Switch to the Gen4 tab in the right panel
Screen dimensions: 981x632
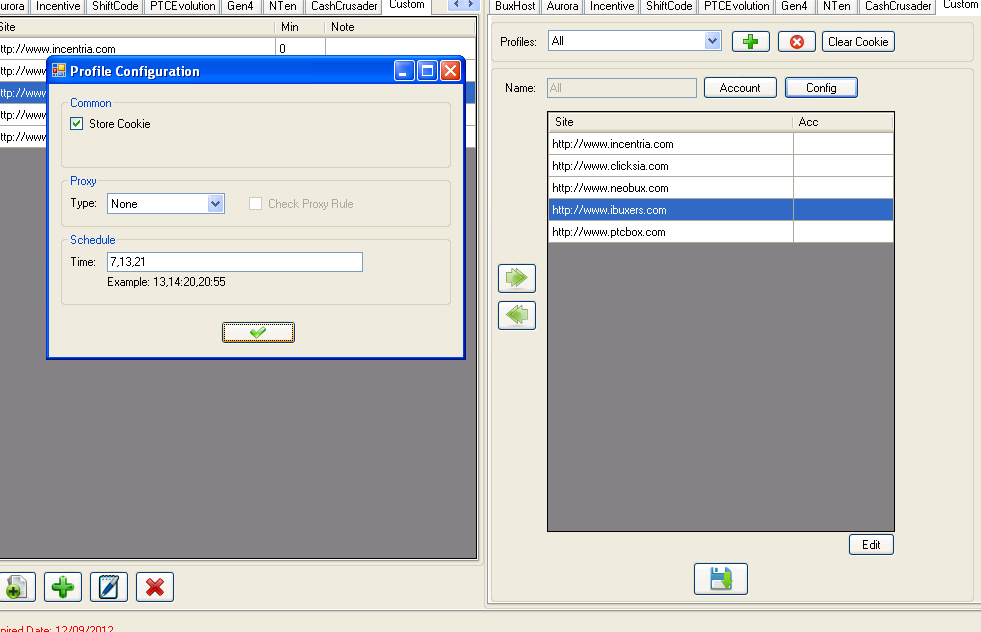[794, 6]
